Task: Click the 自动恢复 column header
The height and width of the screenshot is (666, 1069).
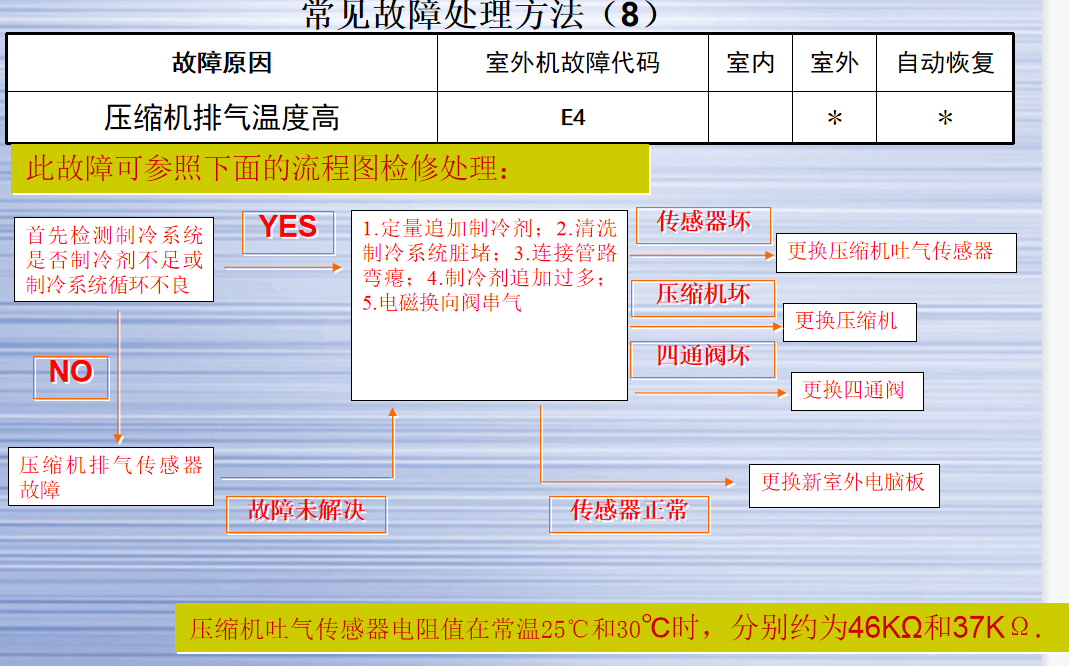Action: [945, 63]
